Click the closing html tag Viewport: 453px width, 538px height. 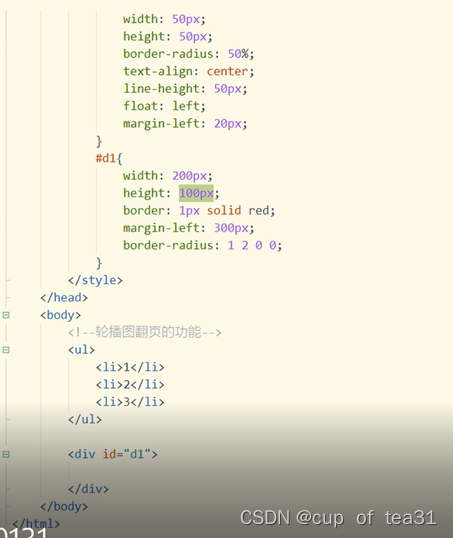point(36,524)
